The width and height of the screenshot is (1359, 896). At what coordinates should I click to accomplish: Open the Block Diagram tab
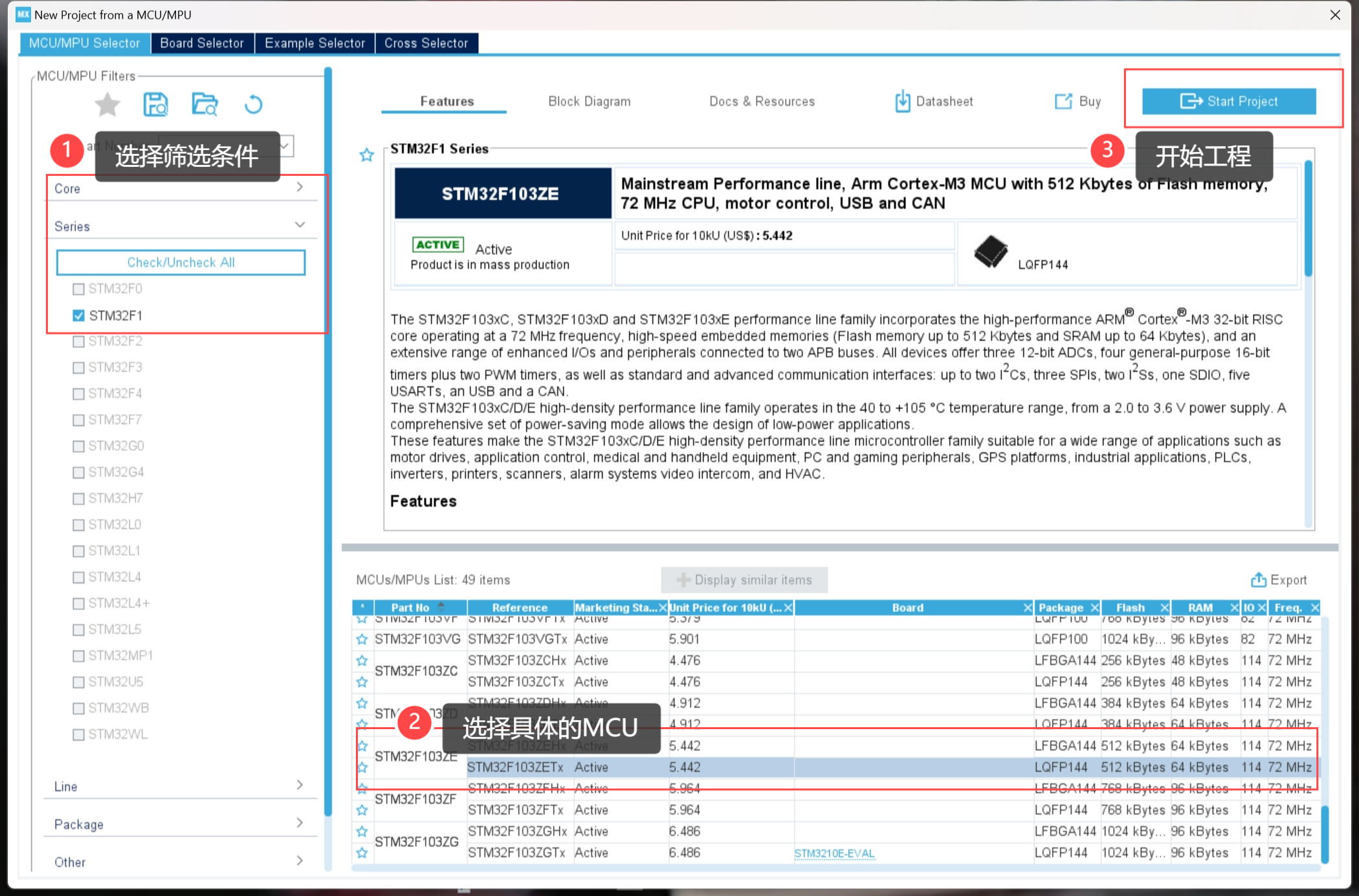pos(589,102)
